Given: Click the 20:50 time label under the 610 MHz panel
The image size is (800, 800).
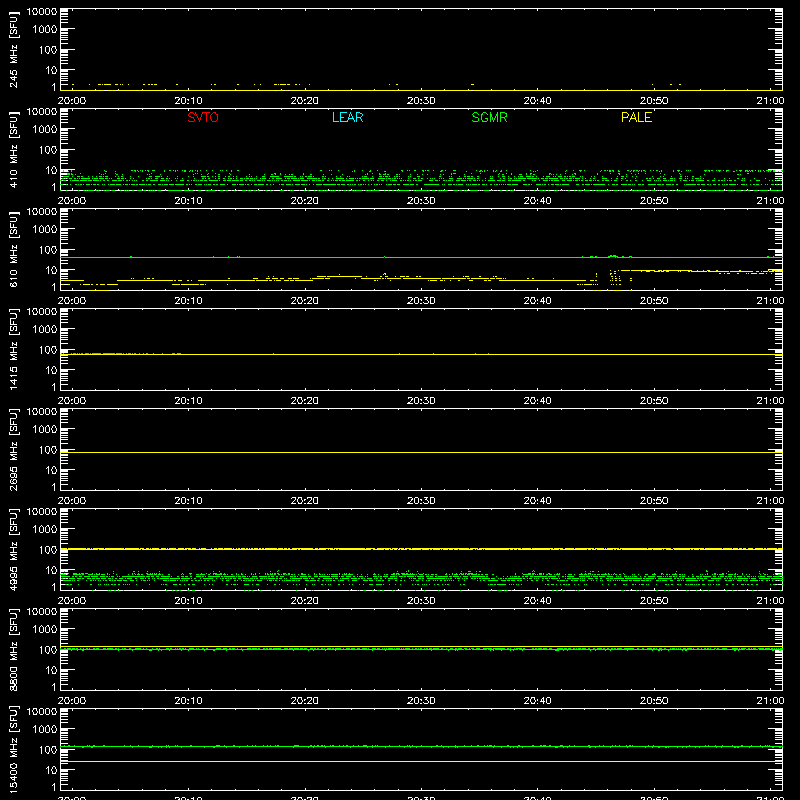Looking at the screenshot, I should pyautogui.click(x=654, y=301).
